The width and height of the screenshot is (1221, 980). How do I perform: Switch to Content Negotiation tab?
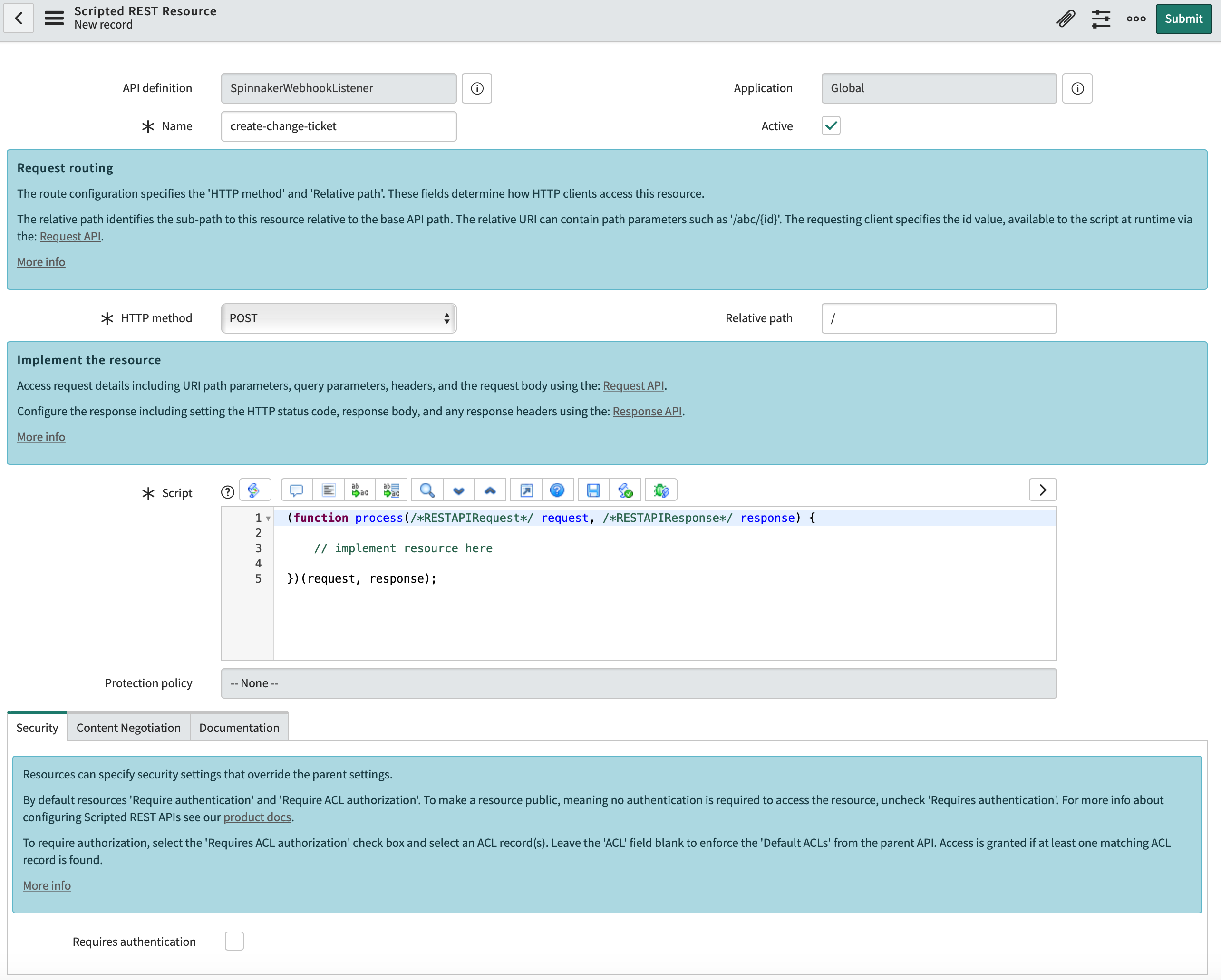pyautogui.click(x=128, y=728)
